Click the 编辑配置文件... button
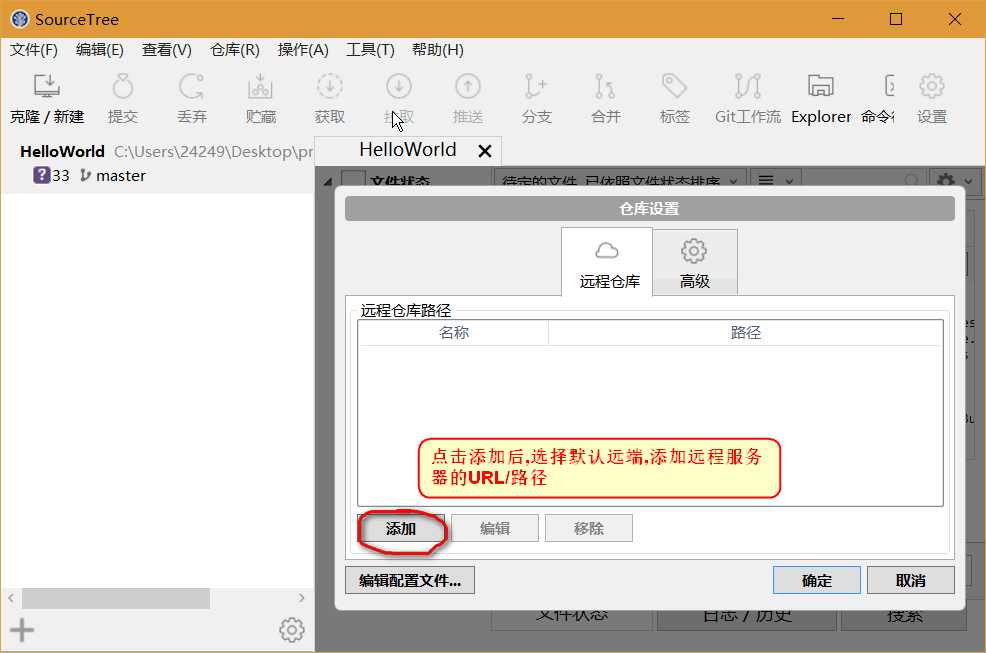Viewport: 986px width, 653px height. pos(410,580)
